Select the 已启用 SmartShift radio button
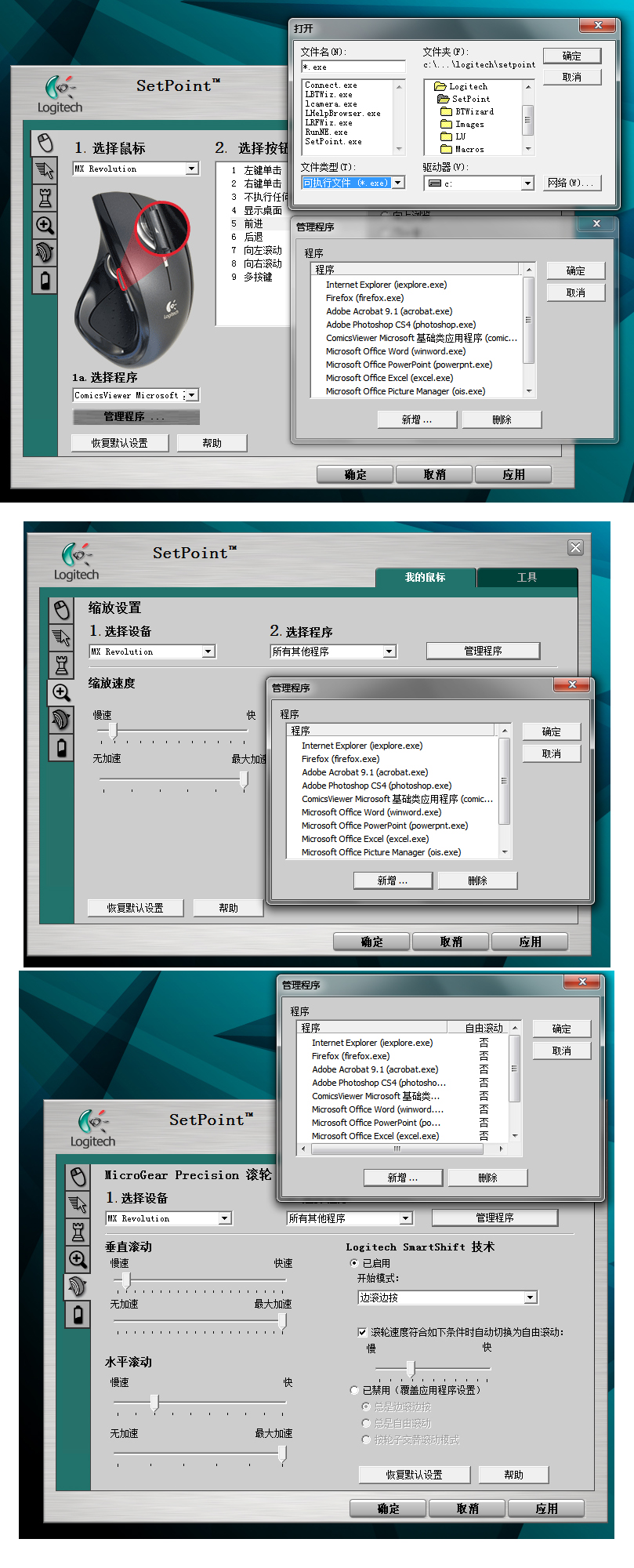Screen dimensions: 634x1568 pyautogui.click(x=354, y=1263)
